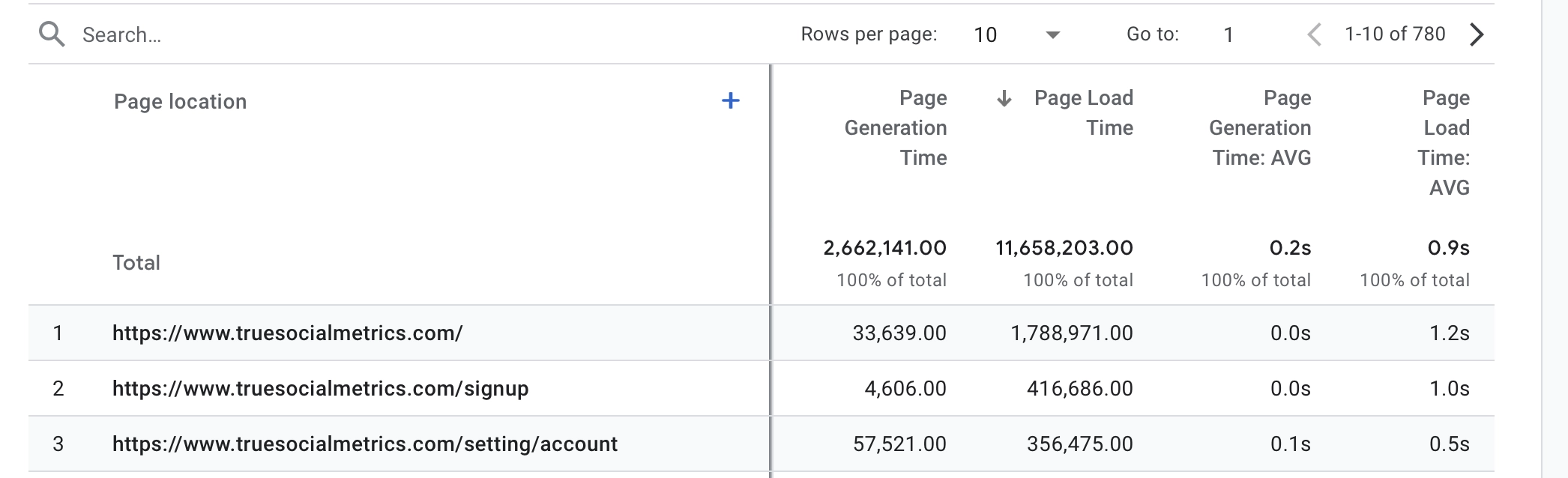Click the sort arrow beside Page Load Time
The height and width of the screenshot is (478, 1568).
[1004, 99]
